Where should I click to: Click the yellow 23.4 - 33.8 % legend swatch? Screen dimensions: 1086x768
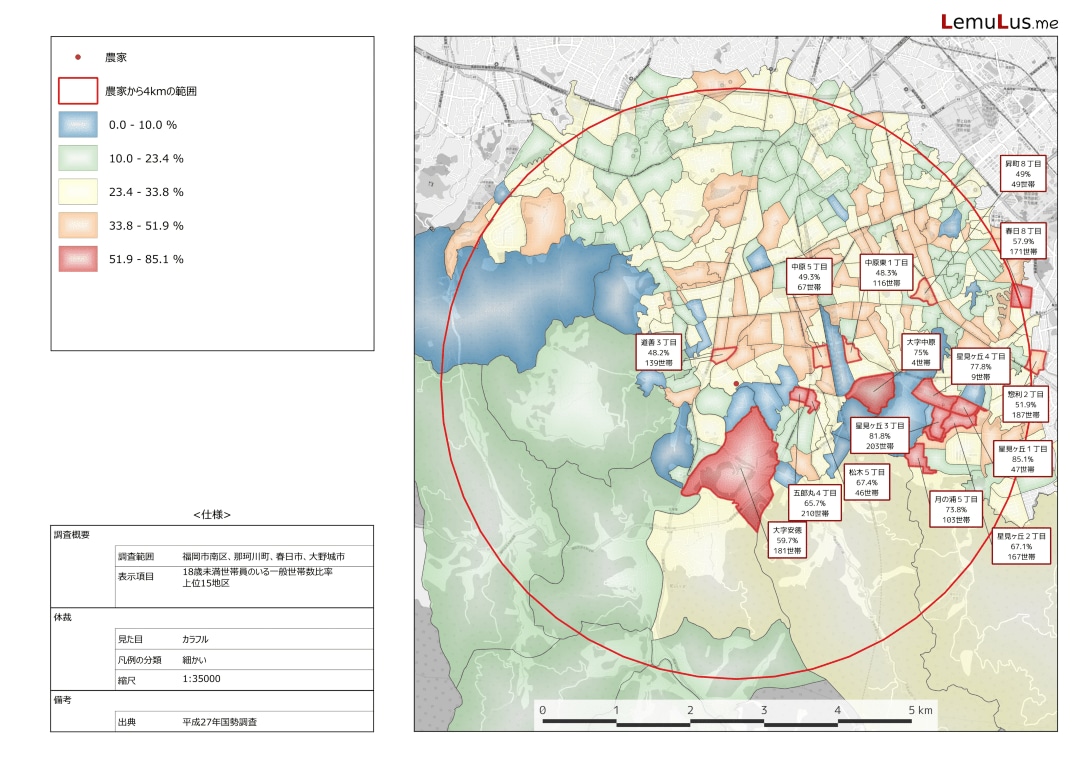(x=78, y=192)
